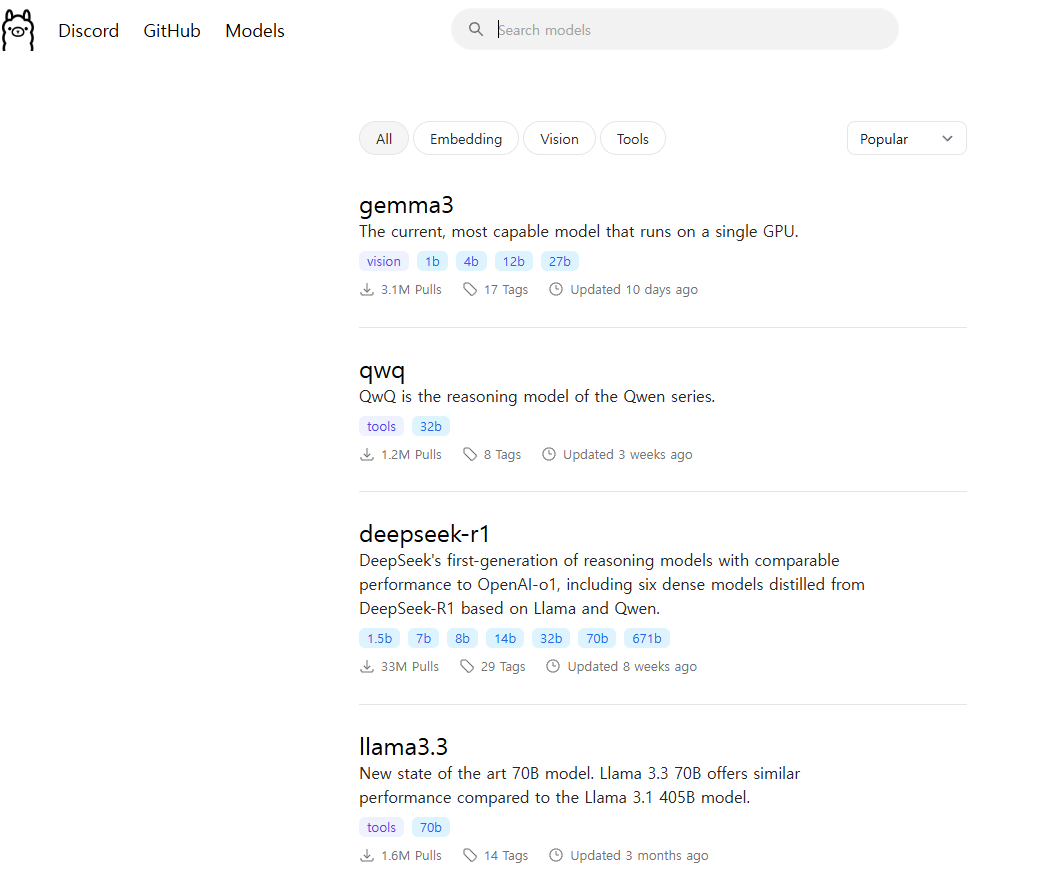Screen dimensions: 1037x872
Task: Enable the Vision filter
Action: click(559, 139)
